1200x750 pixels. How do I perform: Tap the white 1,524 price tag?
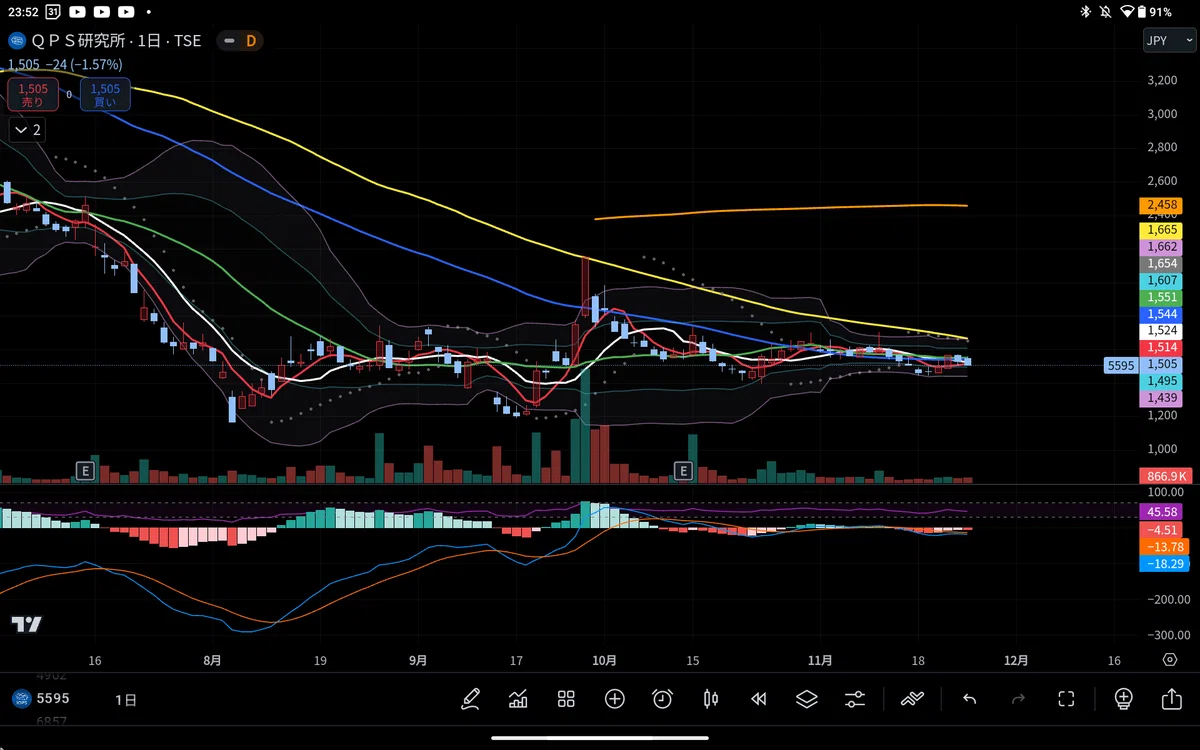[1160, 330]
